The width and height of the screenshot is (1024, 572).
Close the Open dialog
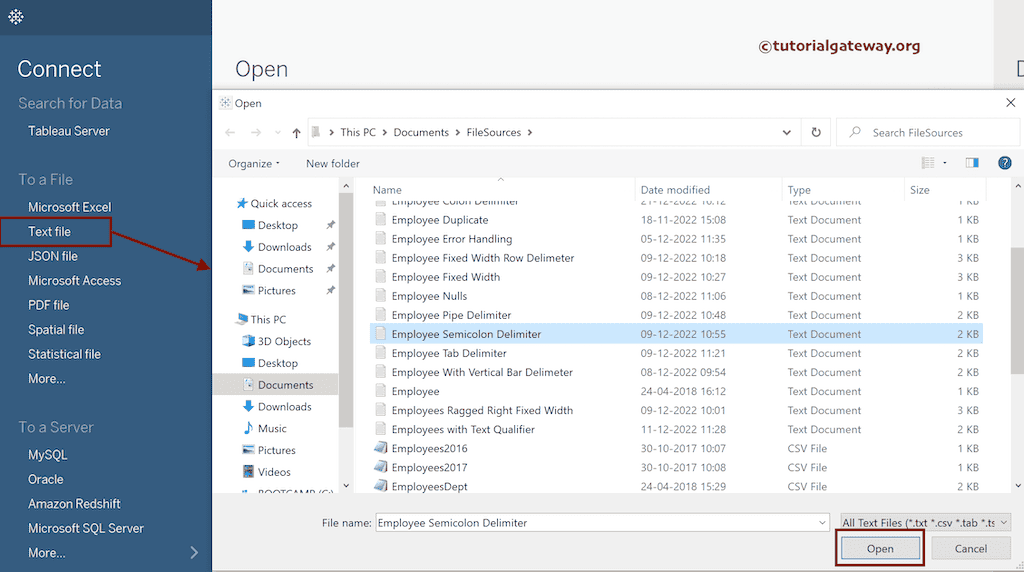click(x=1010, y=103)
